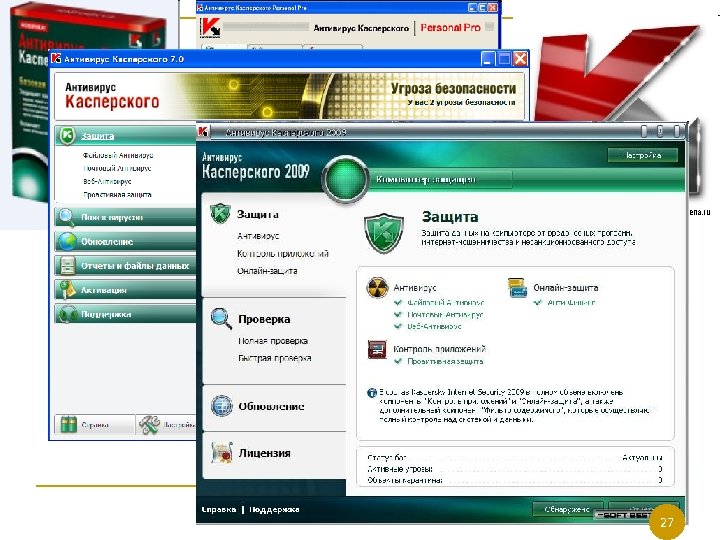720x540 pixels.
Task: Open Почтовый Антивирус link in protection panel
Action: (x=445, y=315)
